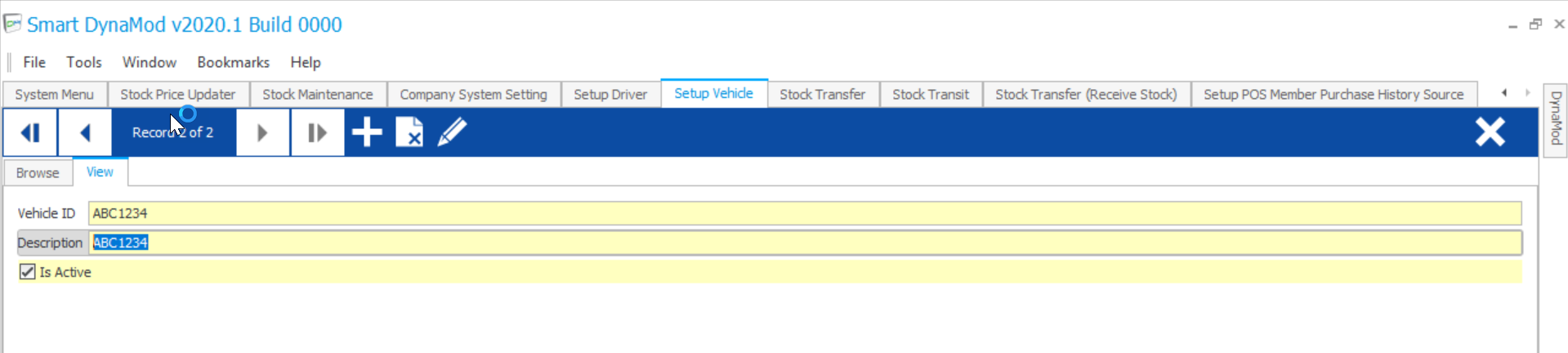Delete the current vehicle record
The height and width of the screenshot is (353, 1568).
409,132
